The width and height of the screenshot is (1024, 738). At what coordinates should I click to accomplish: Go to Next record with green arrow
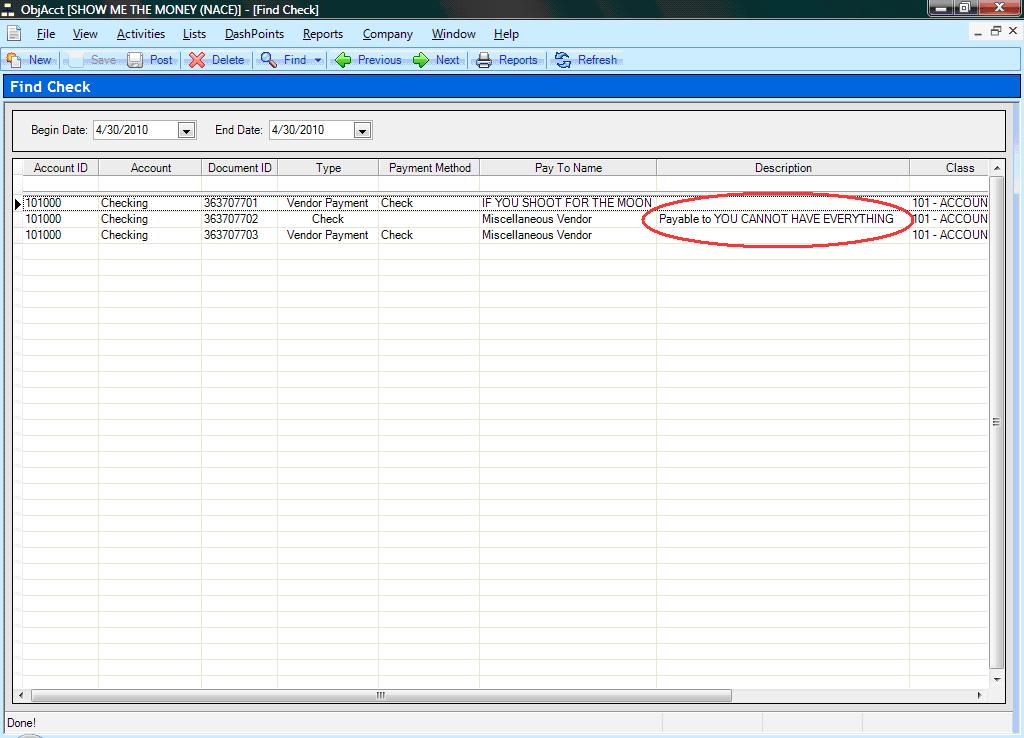[x=421, y=60]
